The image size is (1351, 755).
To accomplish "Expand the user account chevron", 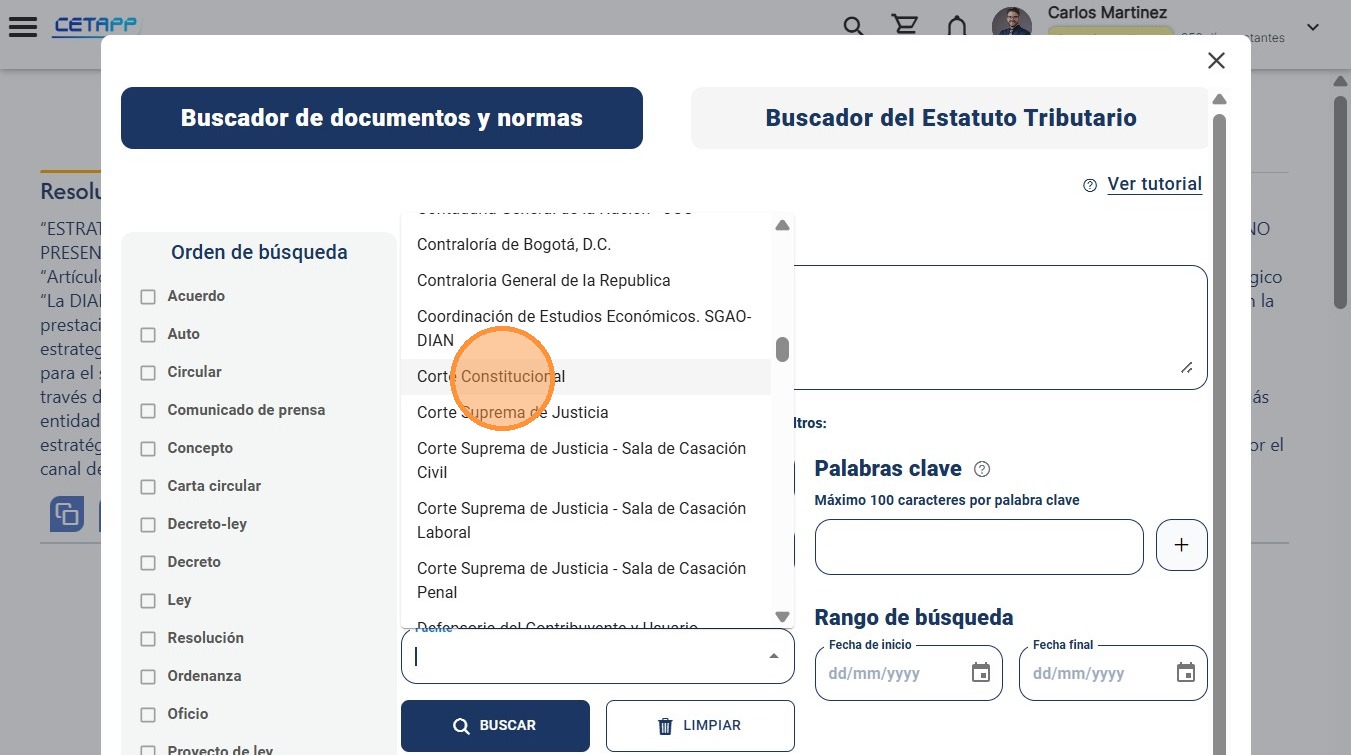I will pyautogui.click(x=1313, y=27).
